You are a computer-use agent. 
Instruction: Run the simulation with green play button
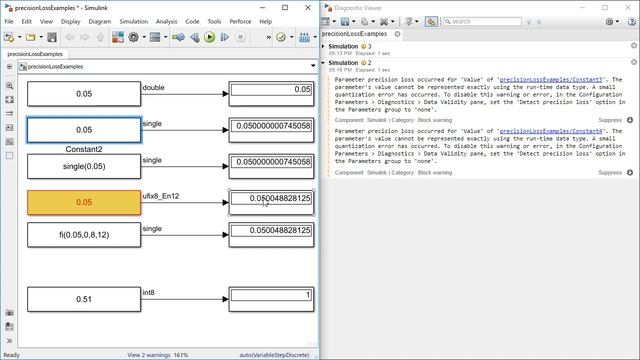(x=209, y=37)
